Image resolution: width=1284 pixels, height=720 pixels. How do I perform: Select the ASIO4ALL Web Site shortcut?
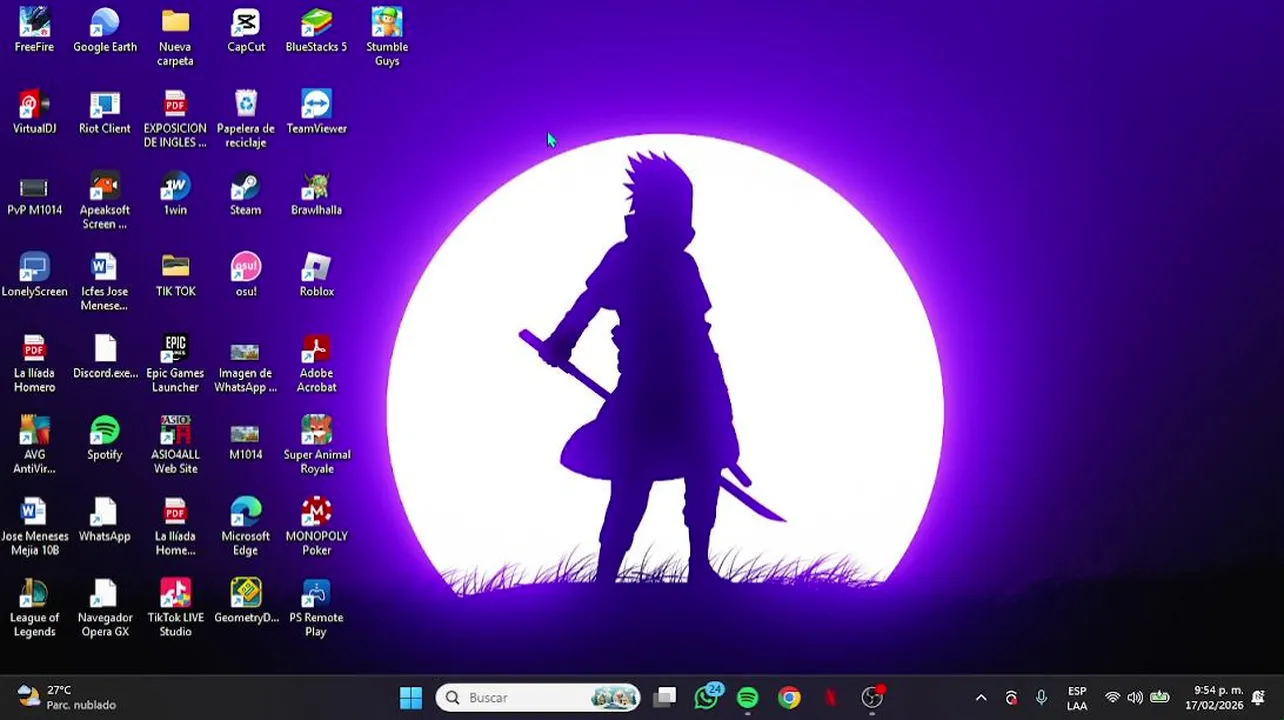pyautogui.click(x=175, y=445)
